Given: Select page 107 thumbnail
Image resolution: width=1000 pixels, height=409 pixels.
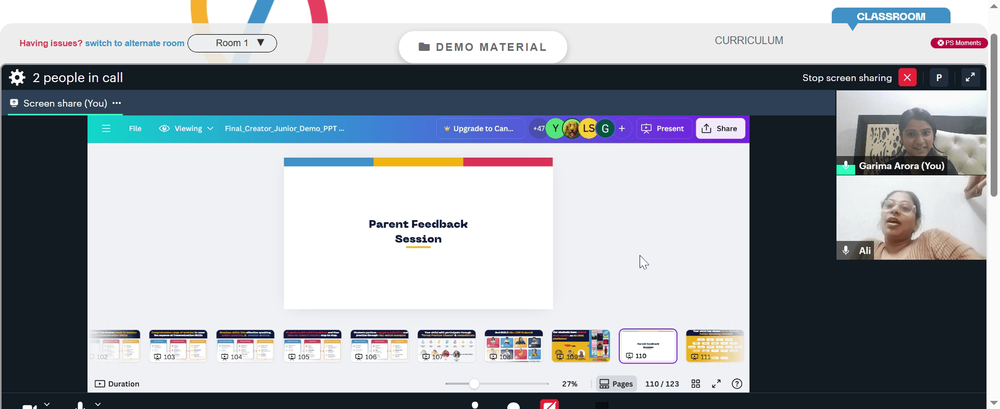Looking at the screenshot, I should [x=446, y=346].
